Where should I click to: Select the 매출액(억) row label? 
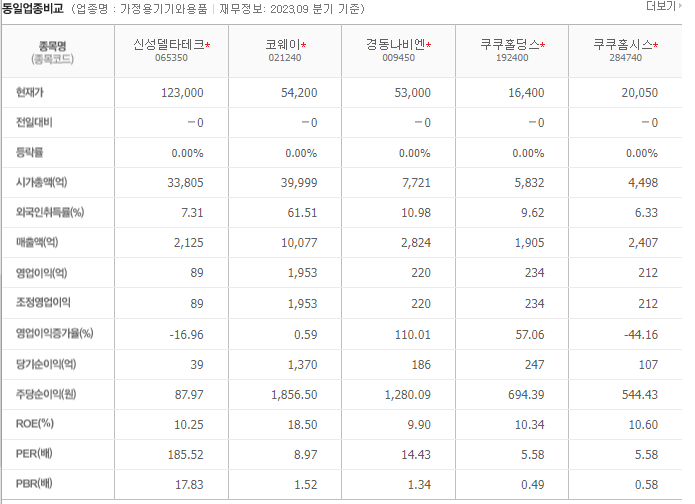(37, 242)
